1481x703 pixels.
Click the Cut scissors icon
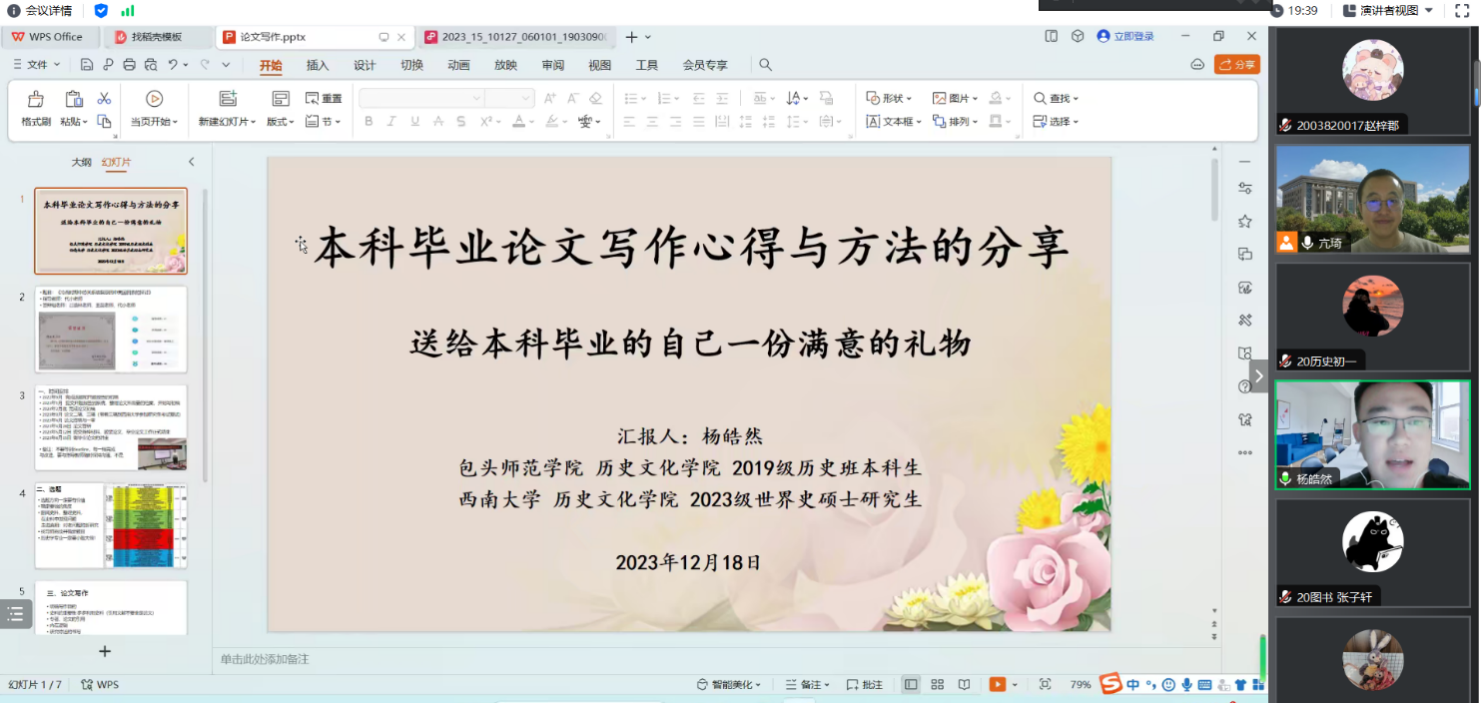click(104, 99)
